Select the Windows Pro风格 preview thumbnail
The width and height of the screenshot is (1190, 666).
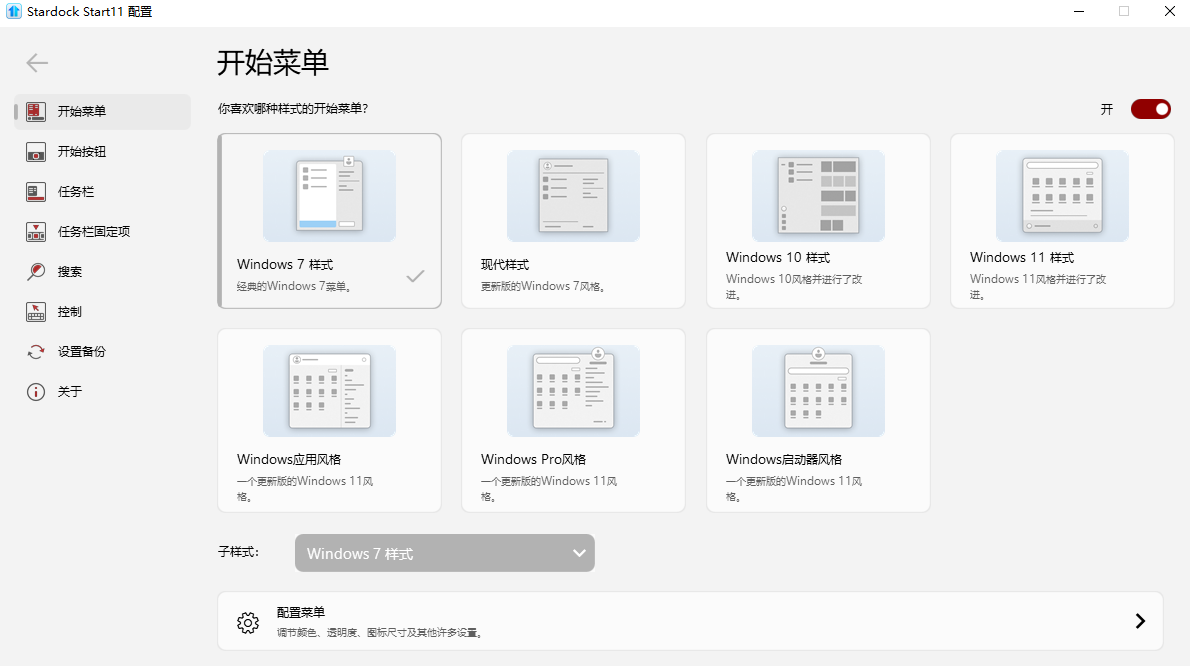coord(573,391)
